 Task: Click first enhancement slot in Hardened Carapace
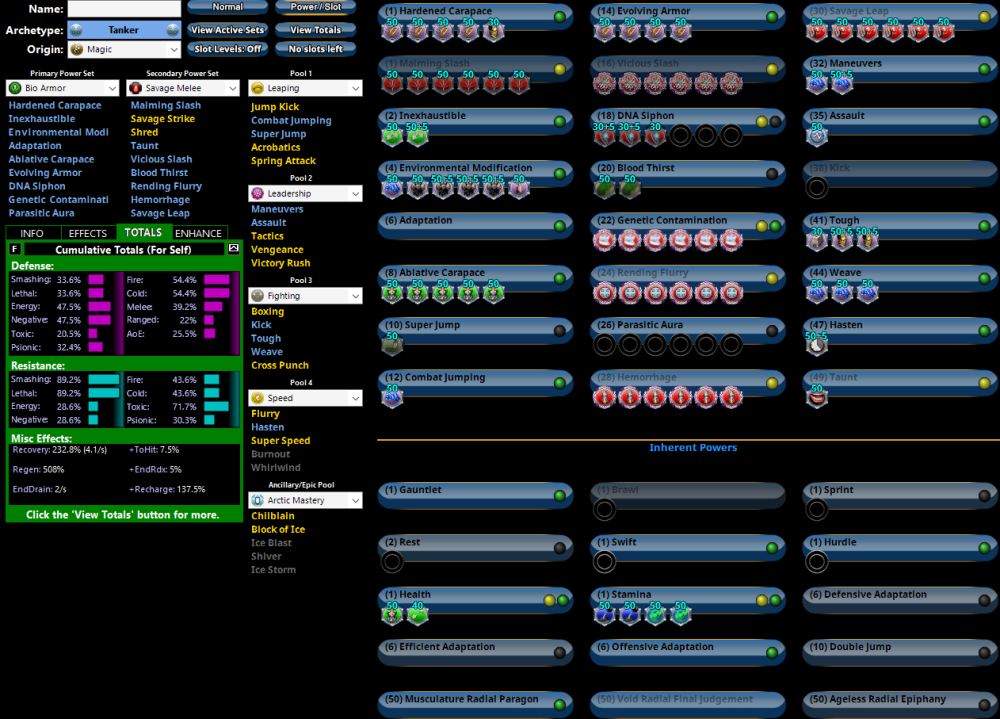[x=392, y=32]
